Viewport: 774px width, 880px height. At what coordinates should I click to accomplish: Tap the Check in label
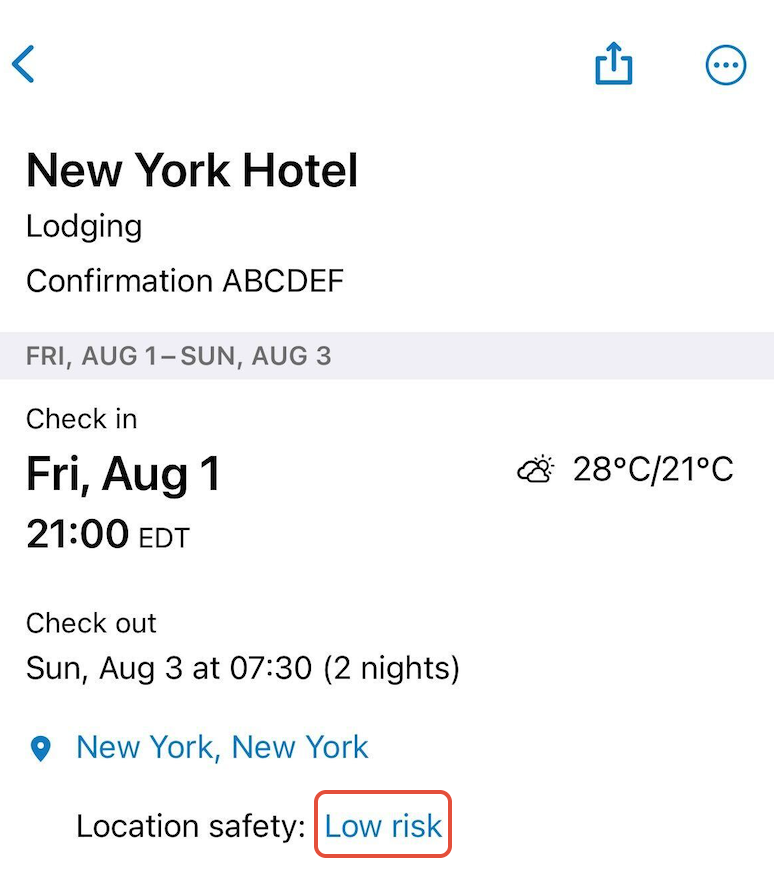click(x=81, y=419)
